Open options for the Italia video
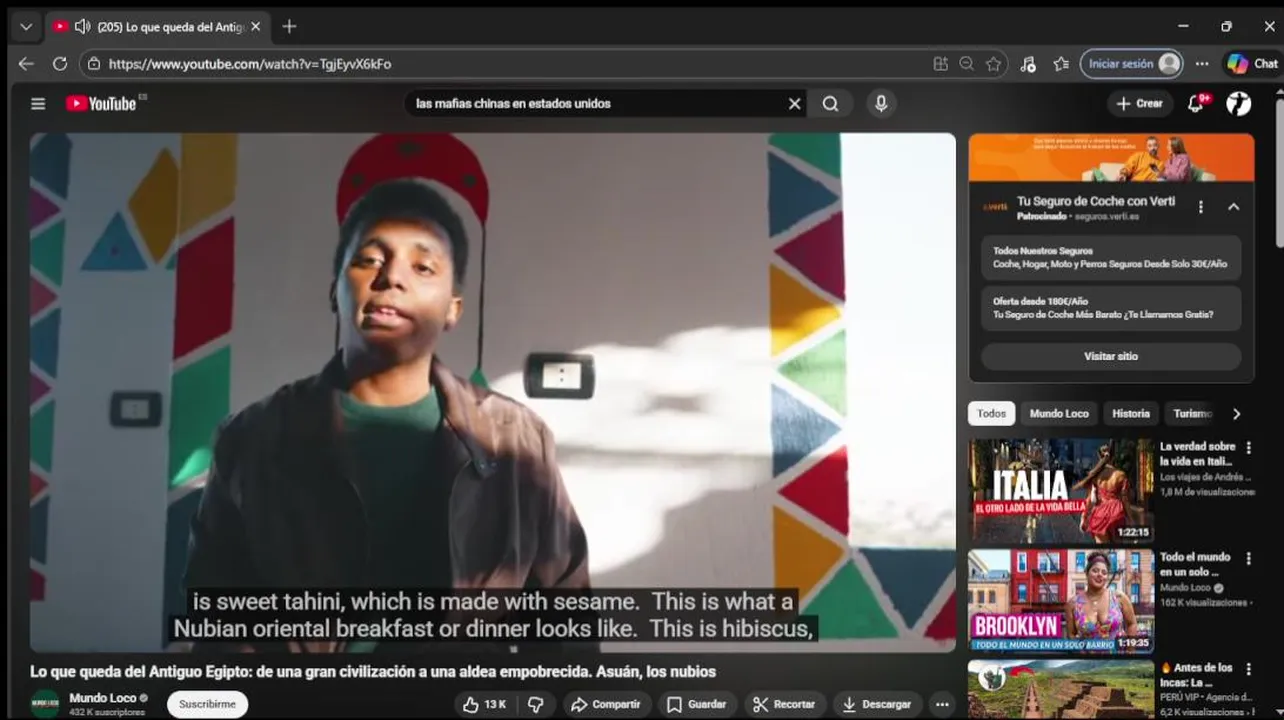This screenshot has height=720, width=1284. pyautogui.click(x=1248, y=448)
